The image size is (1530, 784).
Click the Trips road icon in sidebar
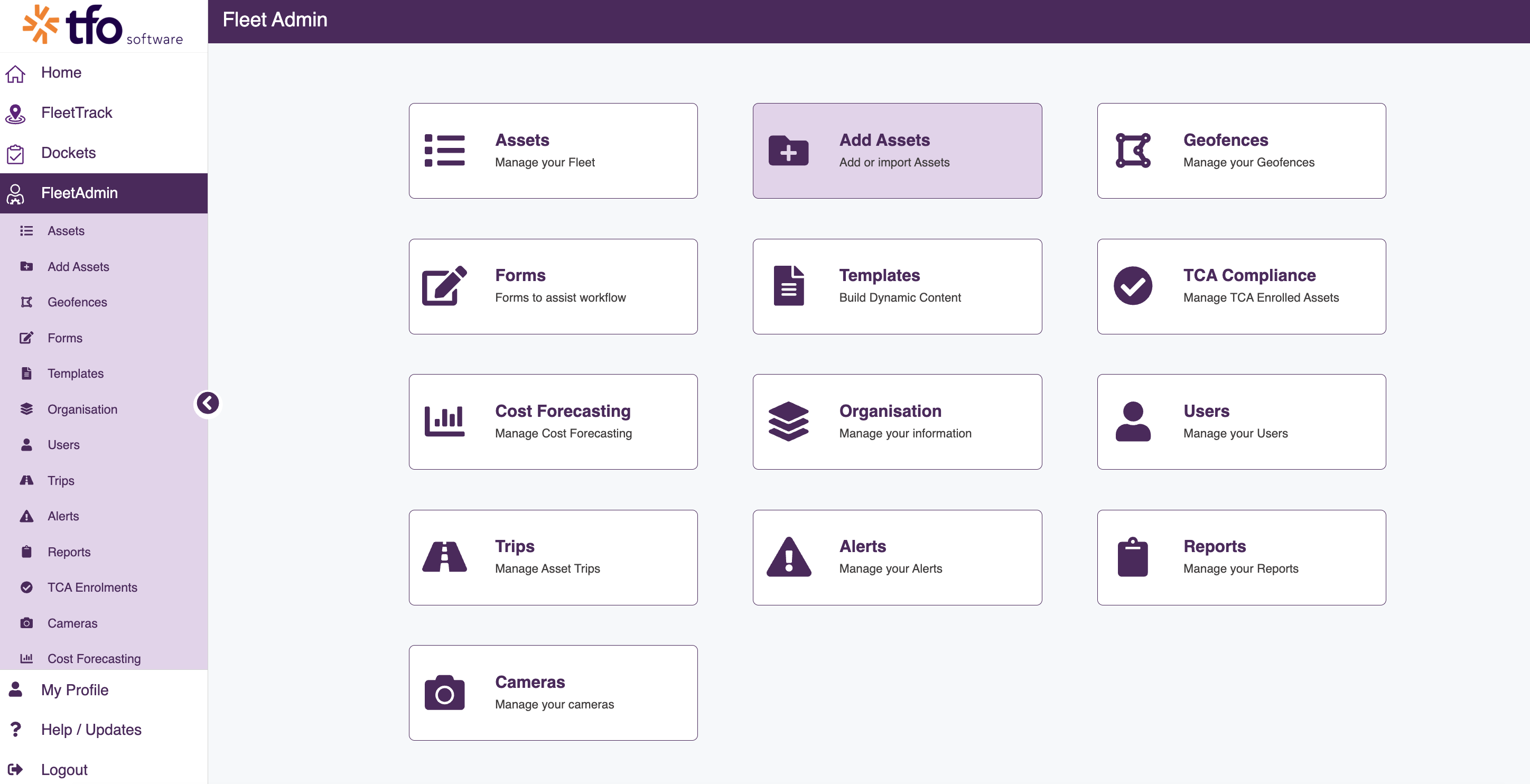[x=27, y=480]
